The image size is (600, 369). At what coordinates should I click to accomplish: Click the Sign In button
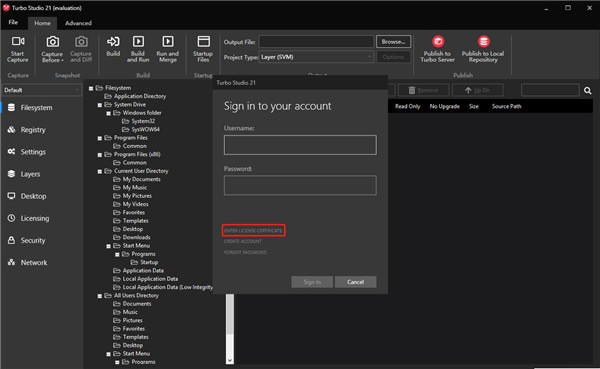(x=312, y=282)
